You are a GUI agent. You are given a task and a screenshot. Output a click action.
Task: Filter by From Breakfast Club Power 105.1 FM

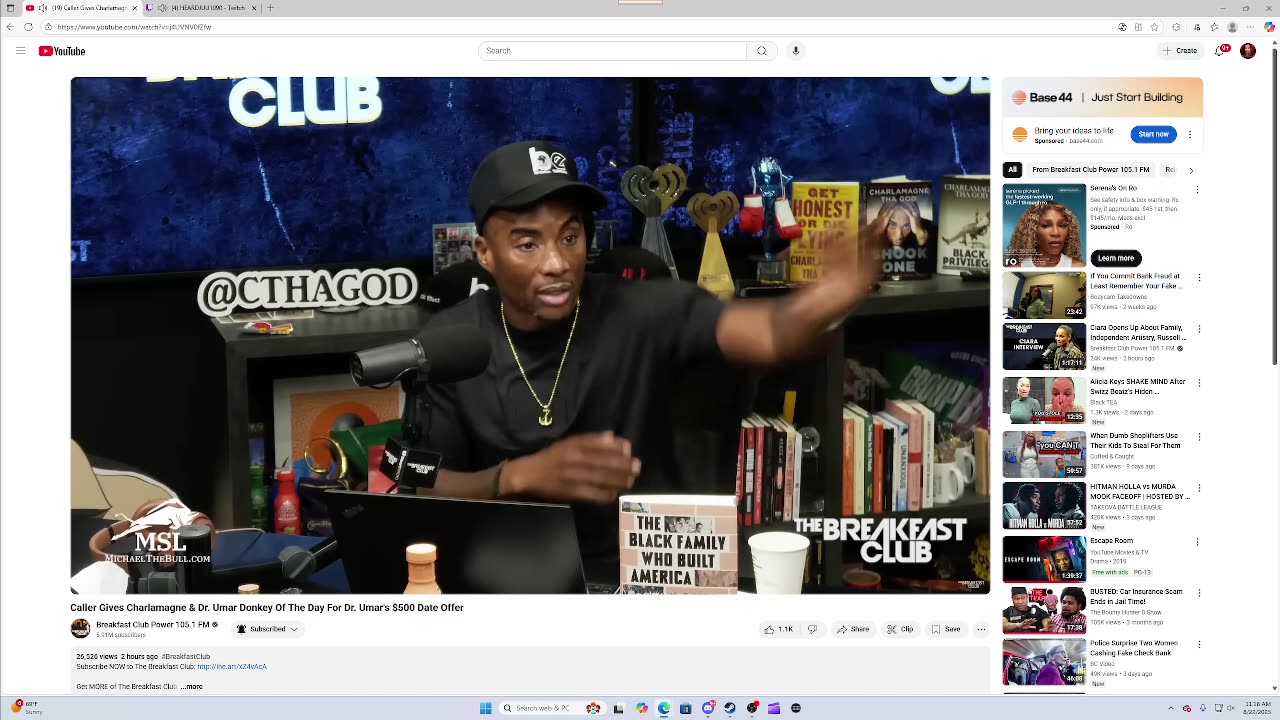click(x=1090, y=170)
